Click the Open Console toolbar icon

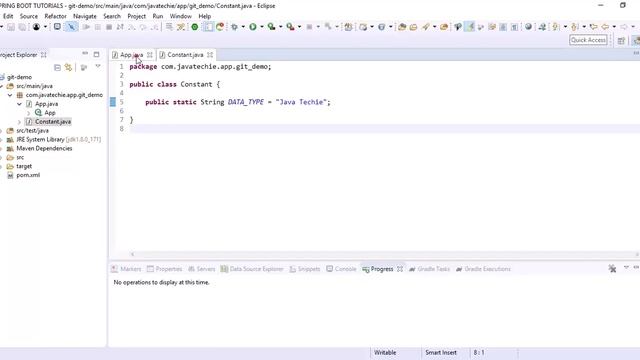coord(57,27)
